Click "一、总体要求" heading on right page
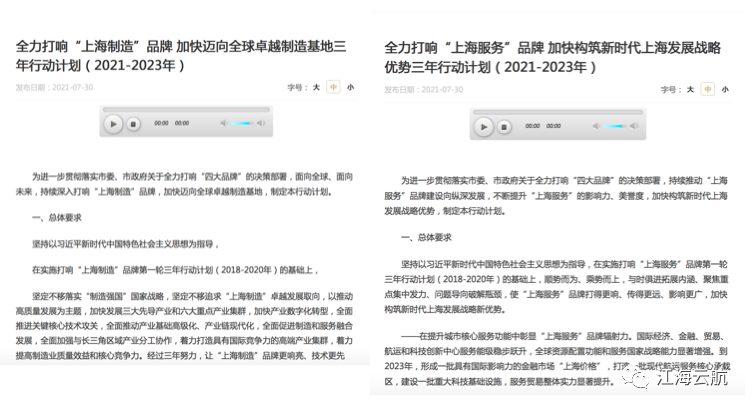 [x=426, y=237]
